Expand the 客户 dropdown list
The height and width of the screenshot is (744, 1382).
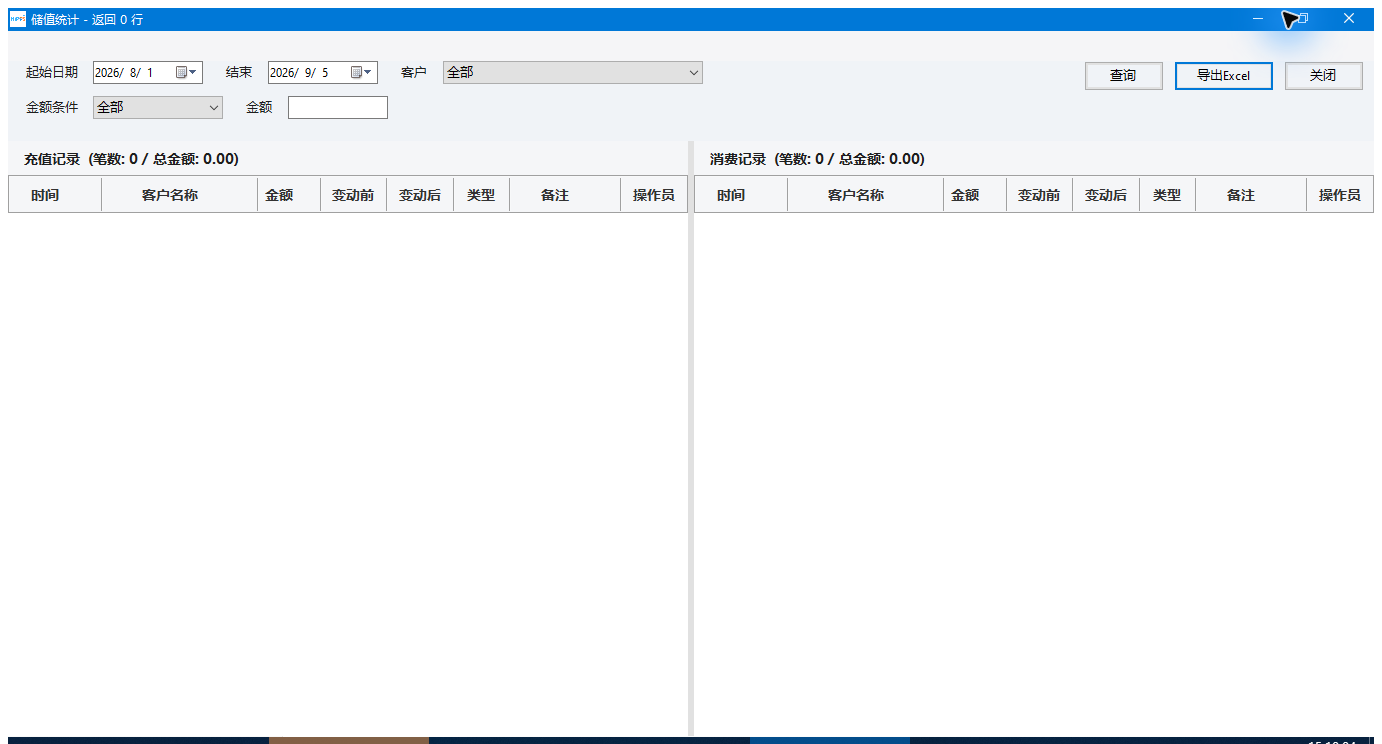point(694,72)
